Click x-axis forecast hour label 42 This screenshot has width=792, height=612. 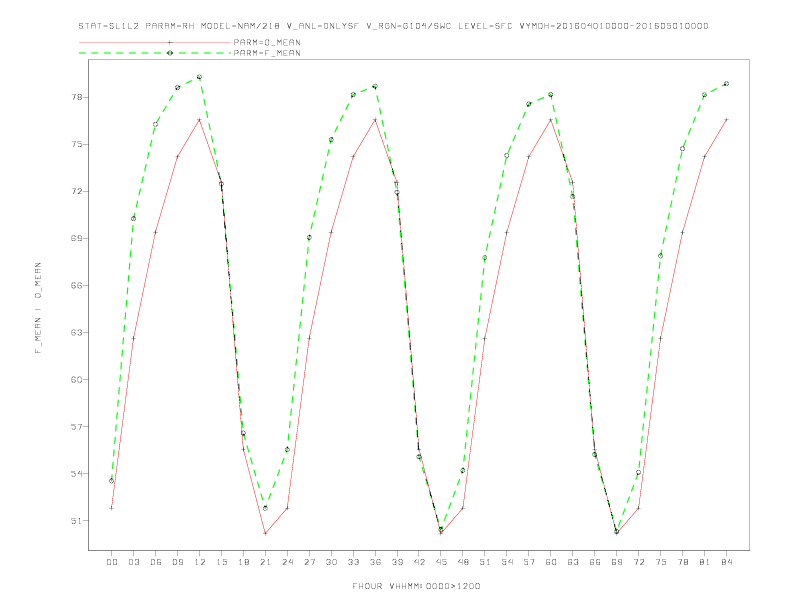[419, 562]
